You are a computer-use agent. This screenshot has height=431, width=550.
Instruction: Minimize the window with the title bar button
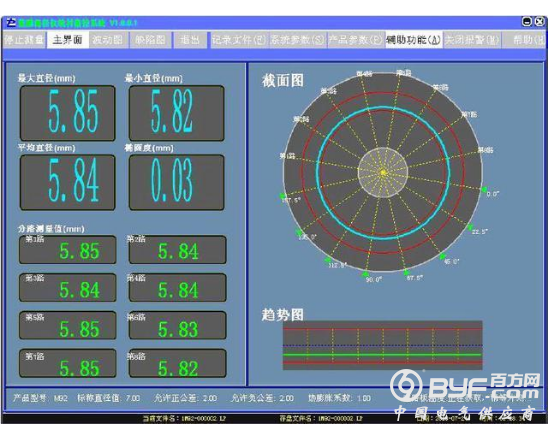(x=527, y=22)
